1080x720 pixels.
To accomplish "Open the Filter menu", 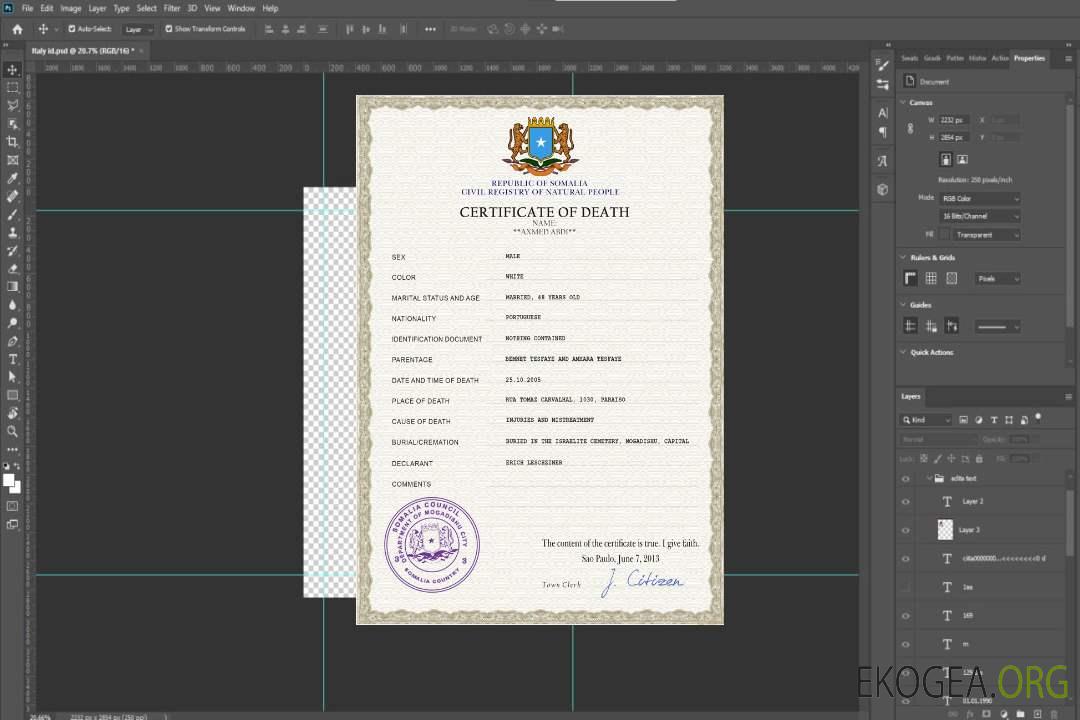I will 172,8.
